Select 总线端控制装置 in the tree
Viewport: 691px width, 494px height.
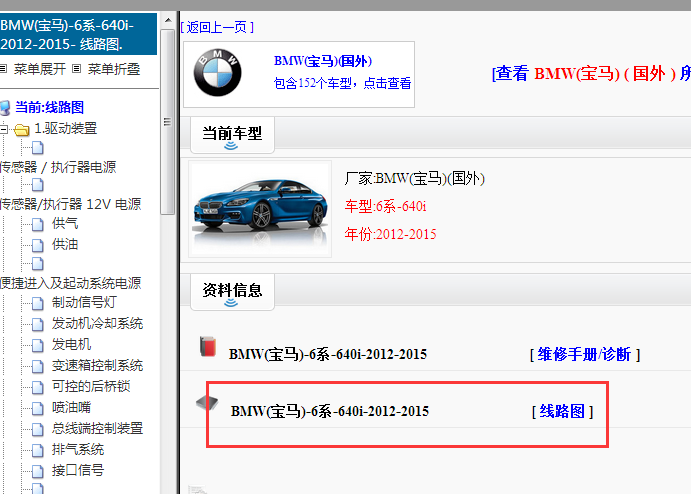[x=97, y=428]
